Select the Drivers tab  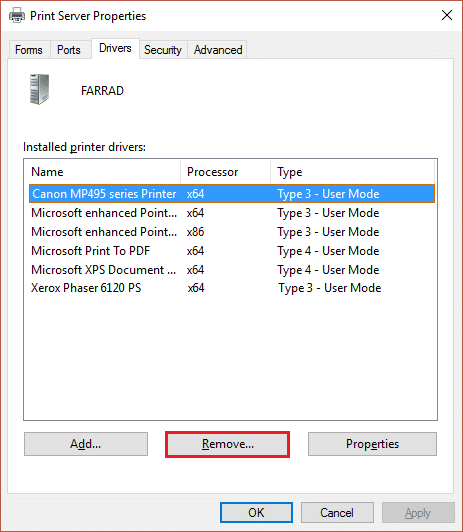115,48
